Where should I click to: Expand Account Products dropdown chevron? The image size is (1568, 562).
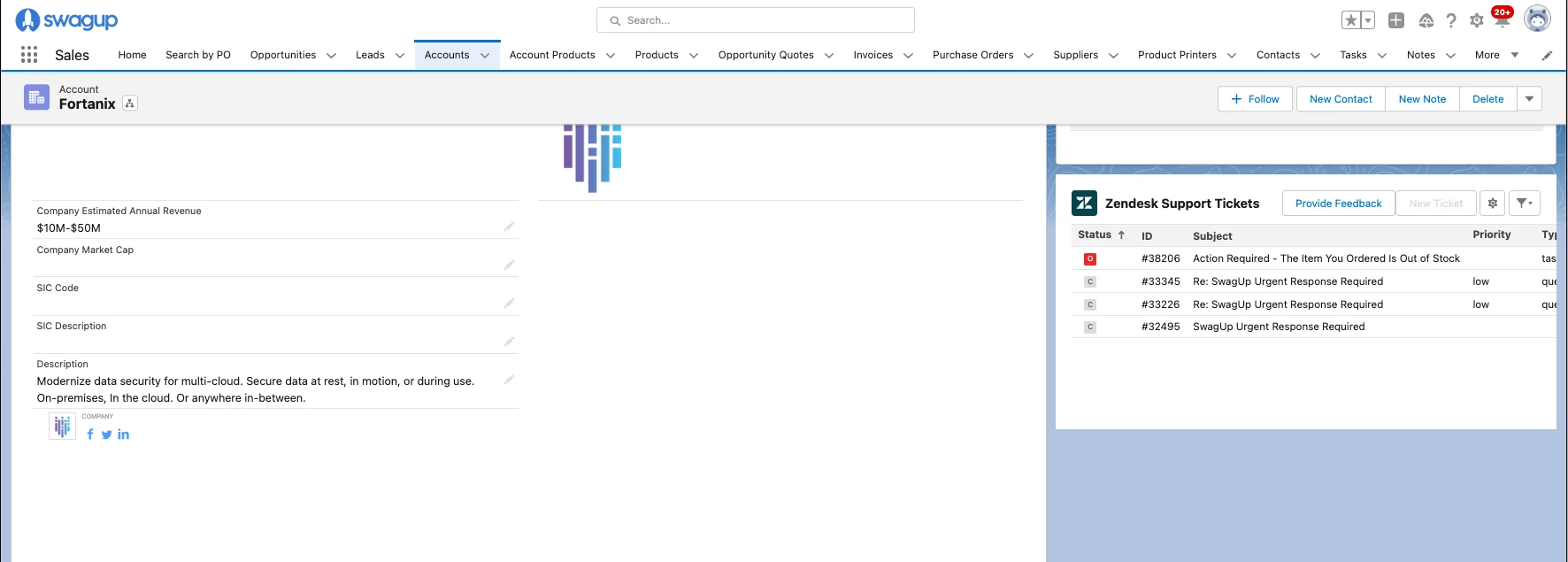click(x=611, y=56)
